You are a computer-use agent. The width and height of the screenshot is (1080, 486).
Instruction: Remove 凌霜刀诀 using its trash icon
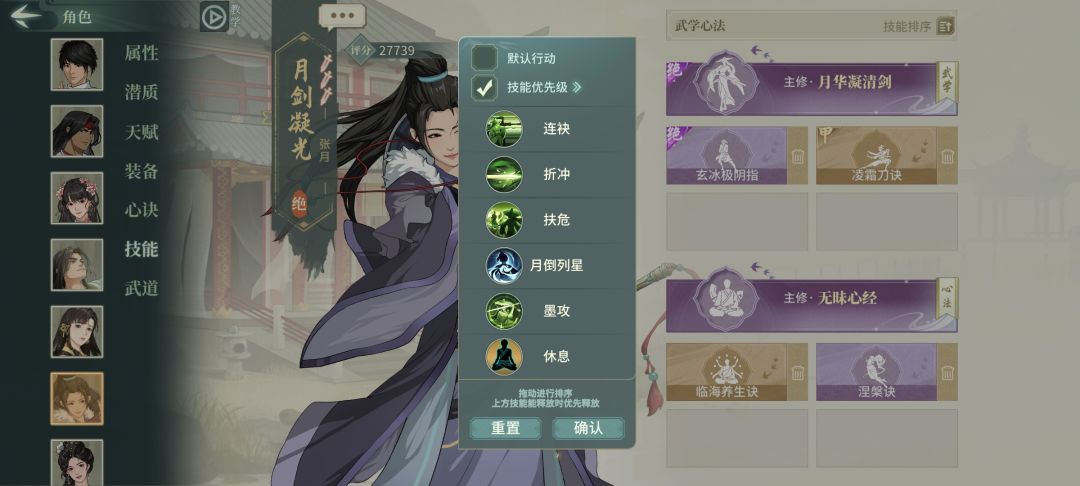point(948,157)
